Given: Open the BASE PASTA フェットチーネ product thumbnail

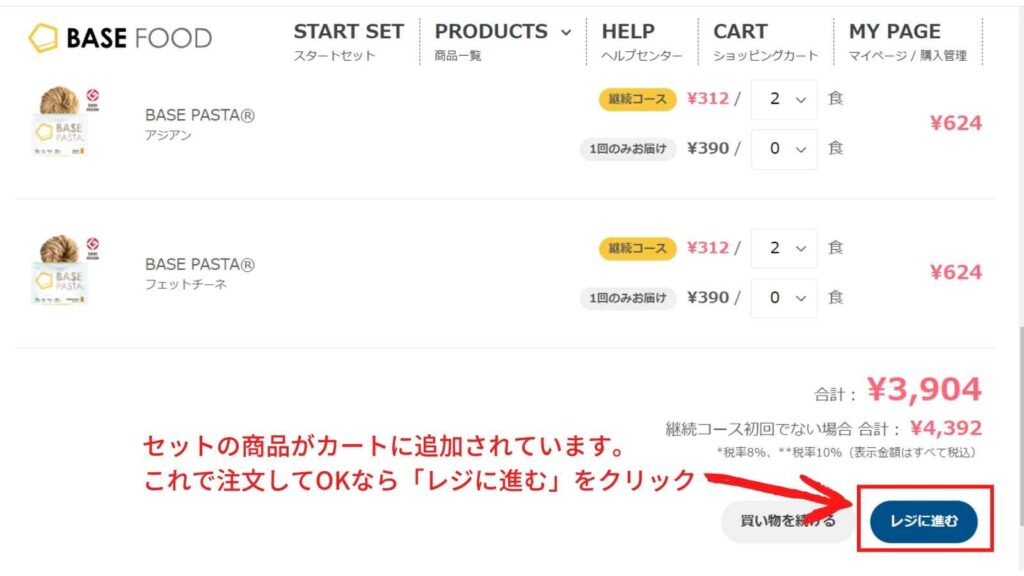Looking at the screenshot, I should point(59,270).
